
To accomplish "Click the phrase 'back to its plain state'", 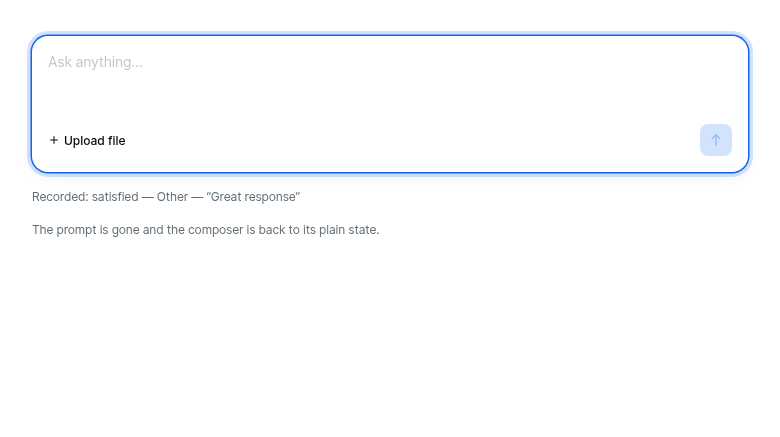I will pos(319,230).
